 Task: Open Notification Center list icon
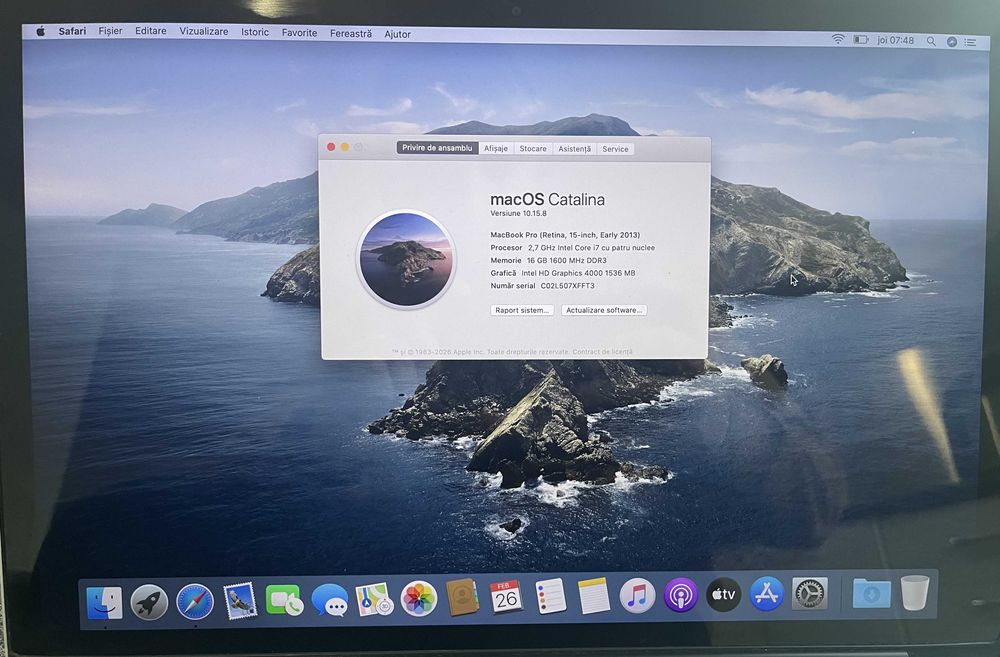[971, 42]
